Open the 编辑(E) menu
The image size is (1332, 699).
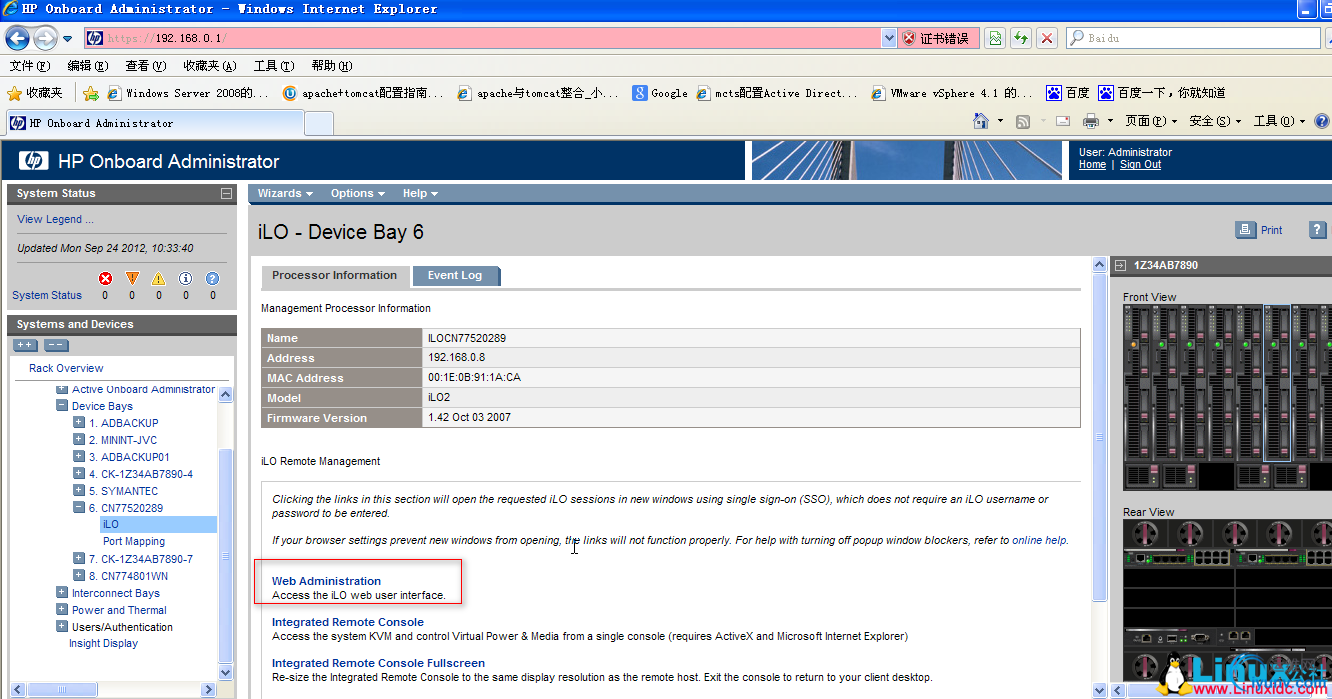click(x=87, y=66)
